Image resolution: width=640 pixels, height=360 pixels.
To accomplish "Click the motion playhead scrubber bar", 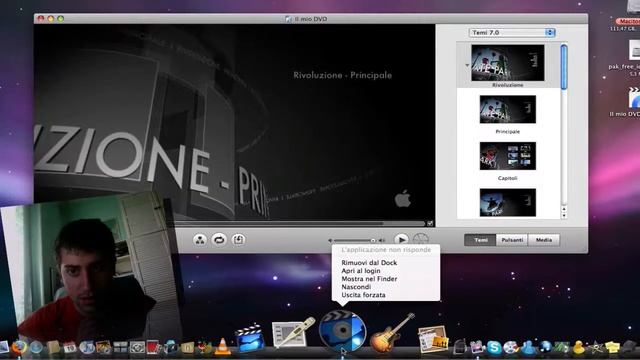I will tap(300, 223).
